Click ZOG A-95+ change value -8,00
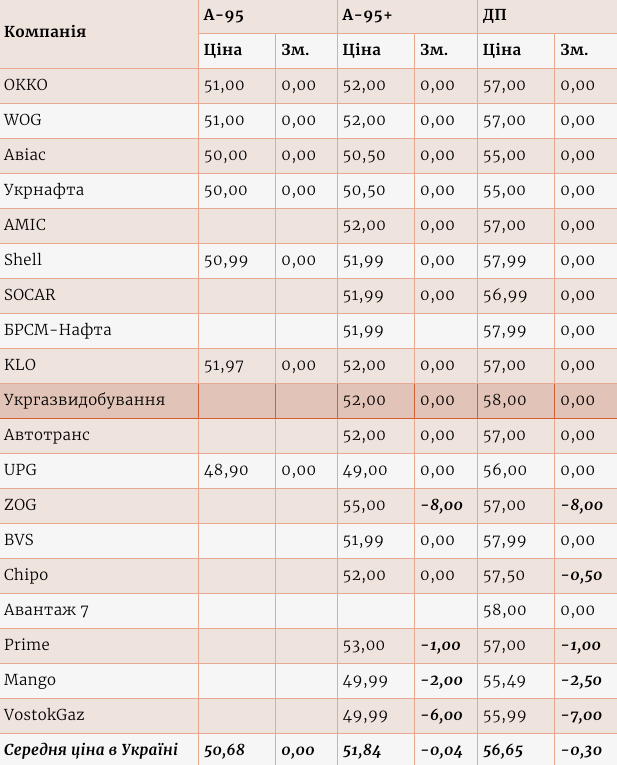The width and height of the screenshot is (617, 765). click(446, 505)
